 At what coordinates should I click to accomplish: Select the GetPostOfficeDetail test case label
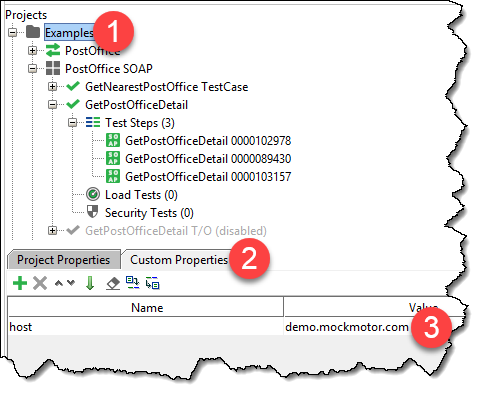tap(136, 105)
